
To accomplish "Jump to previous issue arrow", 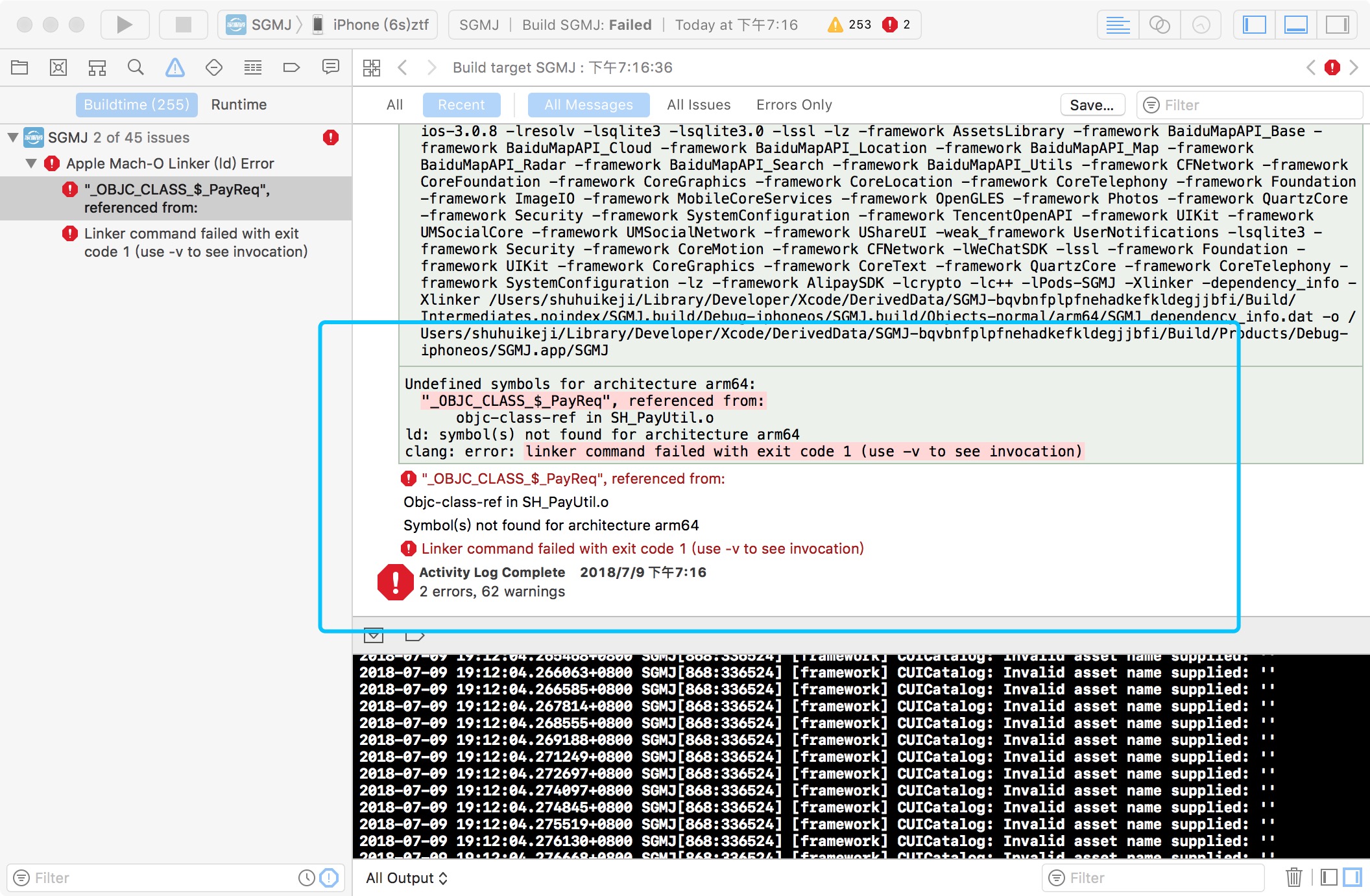I will 1311,67.
